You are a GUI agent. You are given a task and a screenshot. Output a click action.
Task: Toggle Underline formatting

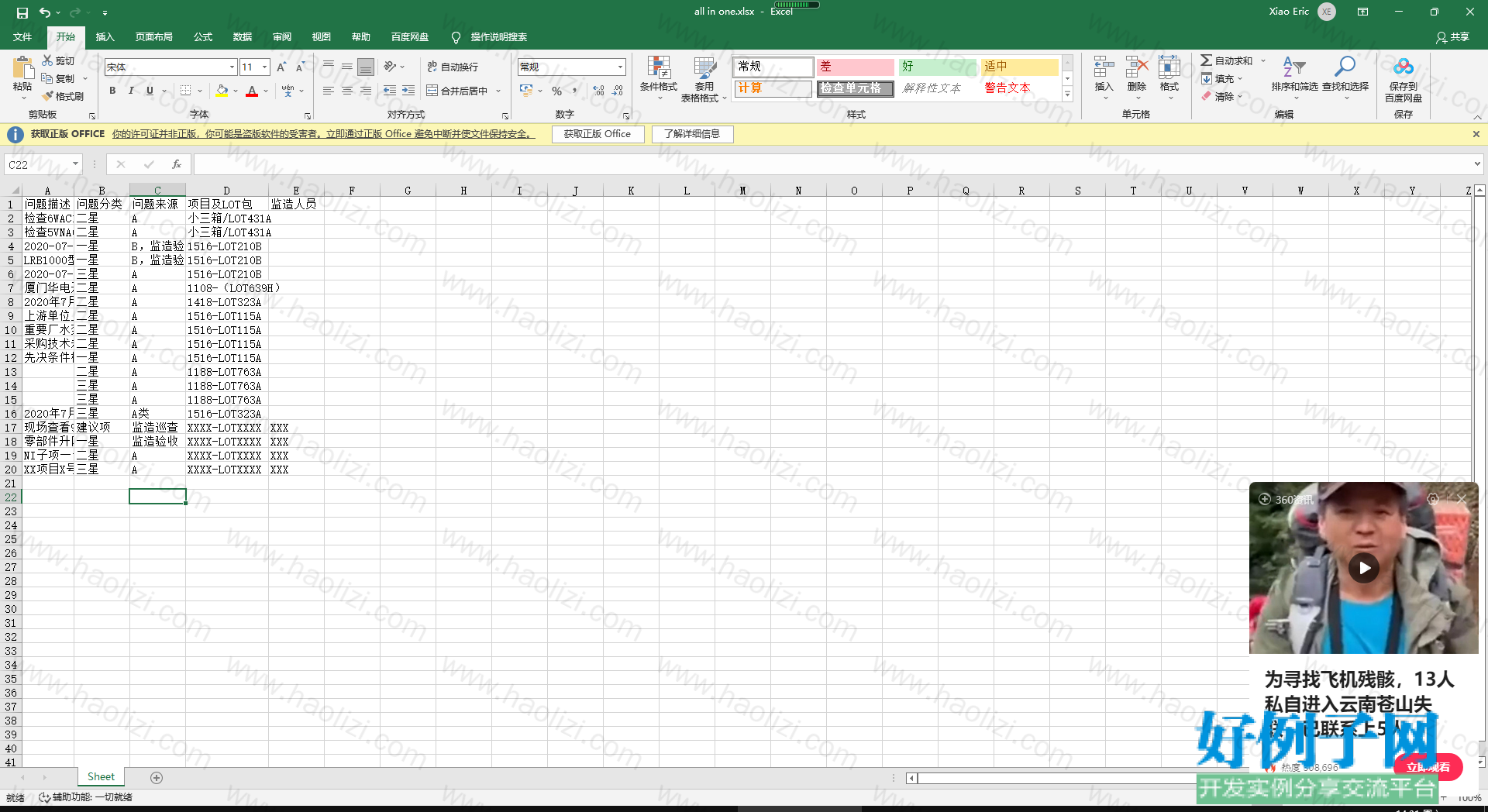(150, 91)
